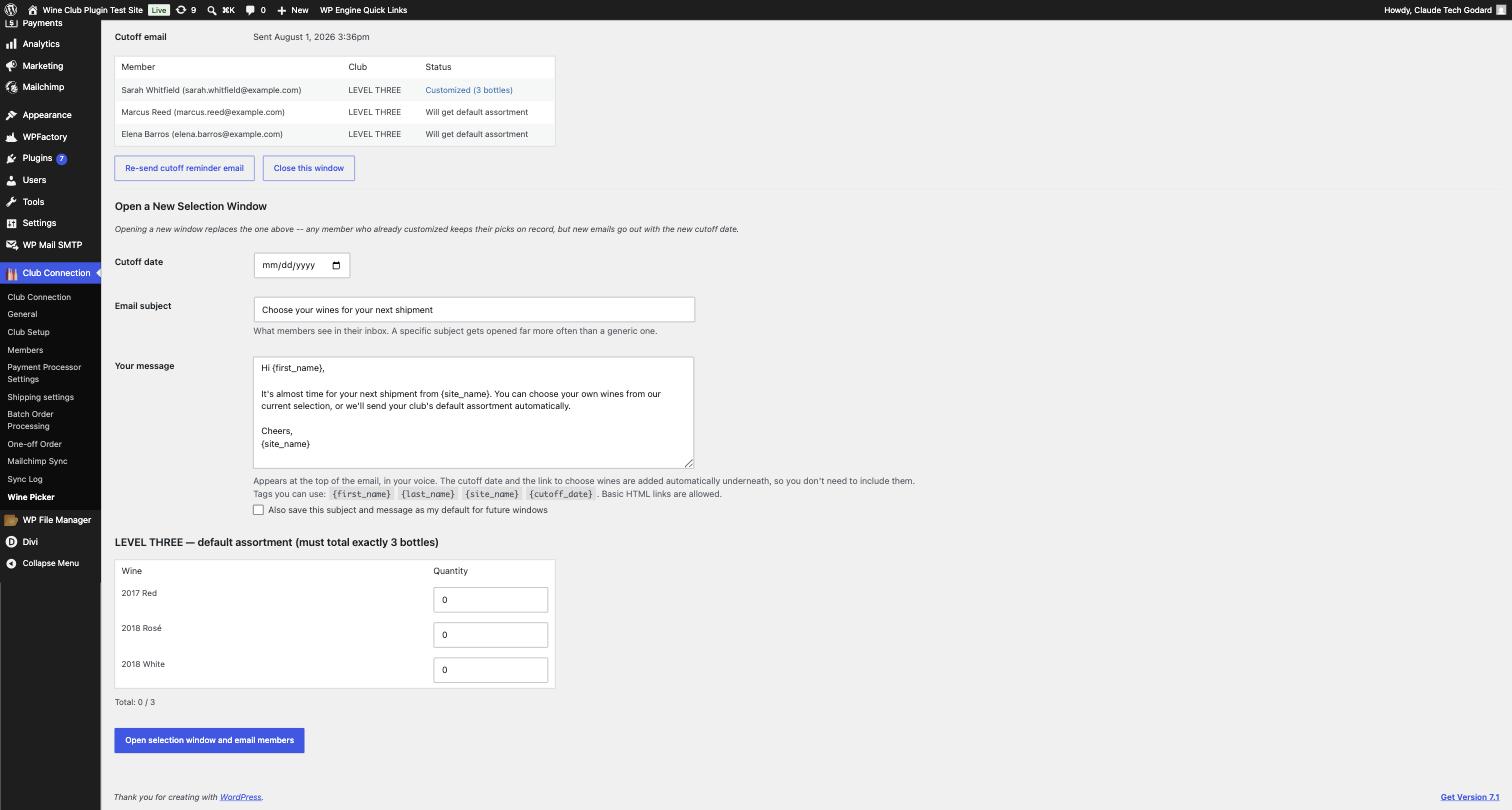Screen dimensions: 1512x810
Task: Open the Customized (3 bottles) link
Action: (469, 90)
